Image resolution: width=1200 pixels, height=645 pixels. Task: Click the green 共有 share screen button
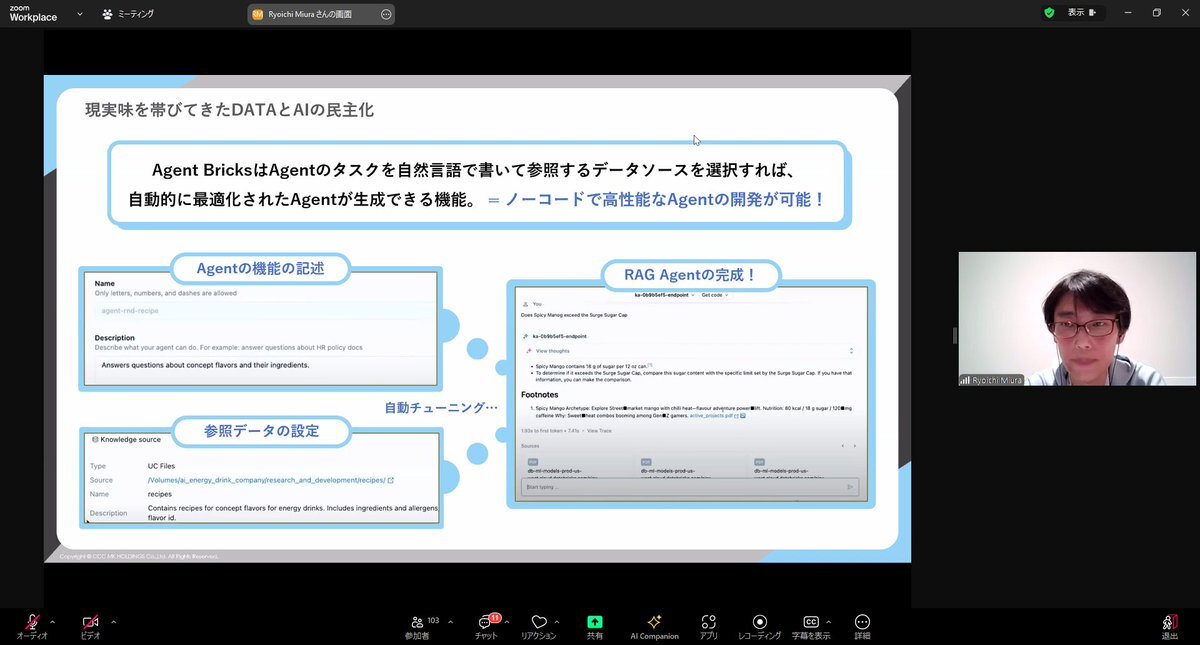click(595, 622)
